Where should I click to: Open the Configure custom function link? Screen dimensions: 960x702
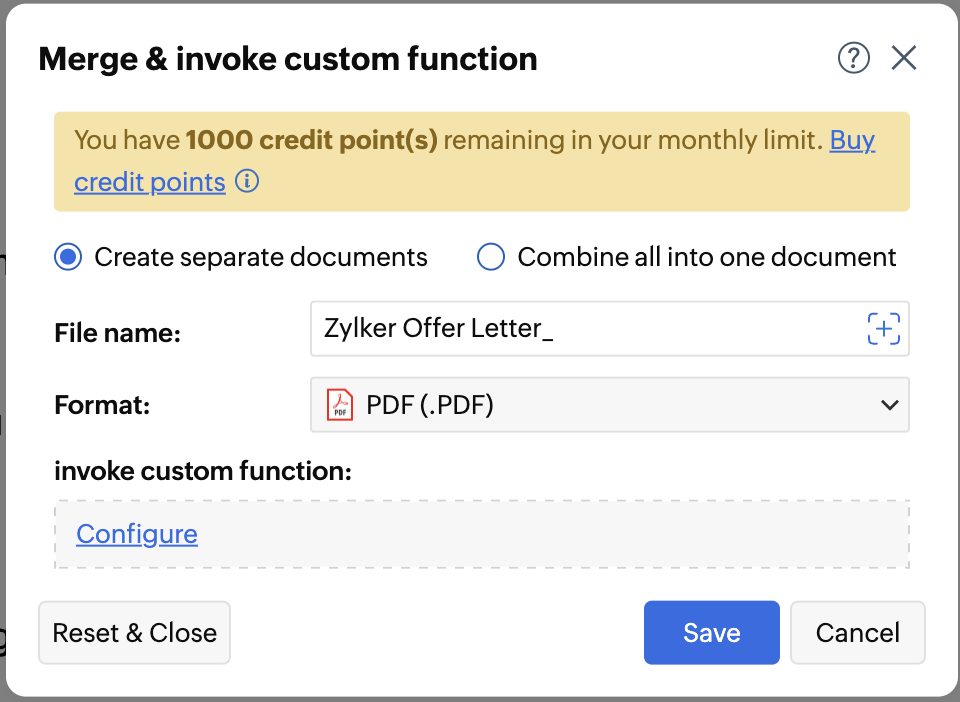point(137,534)
